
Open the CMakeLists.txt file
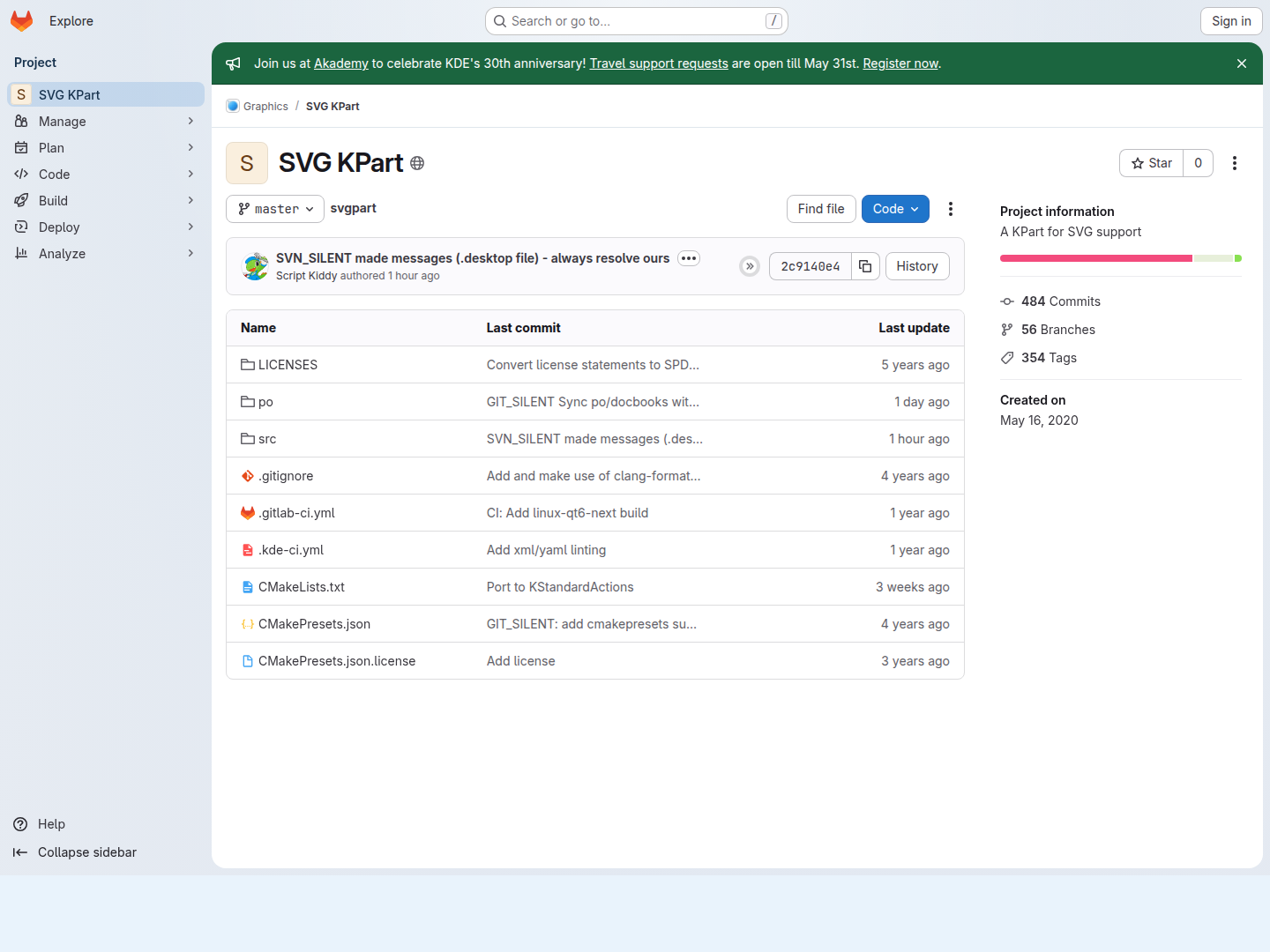[302, 587]
